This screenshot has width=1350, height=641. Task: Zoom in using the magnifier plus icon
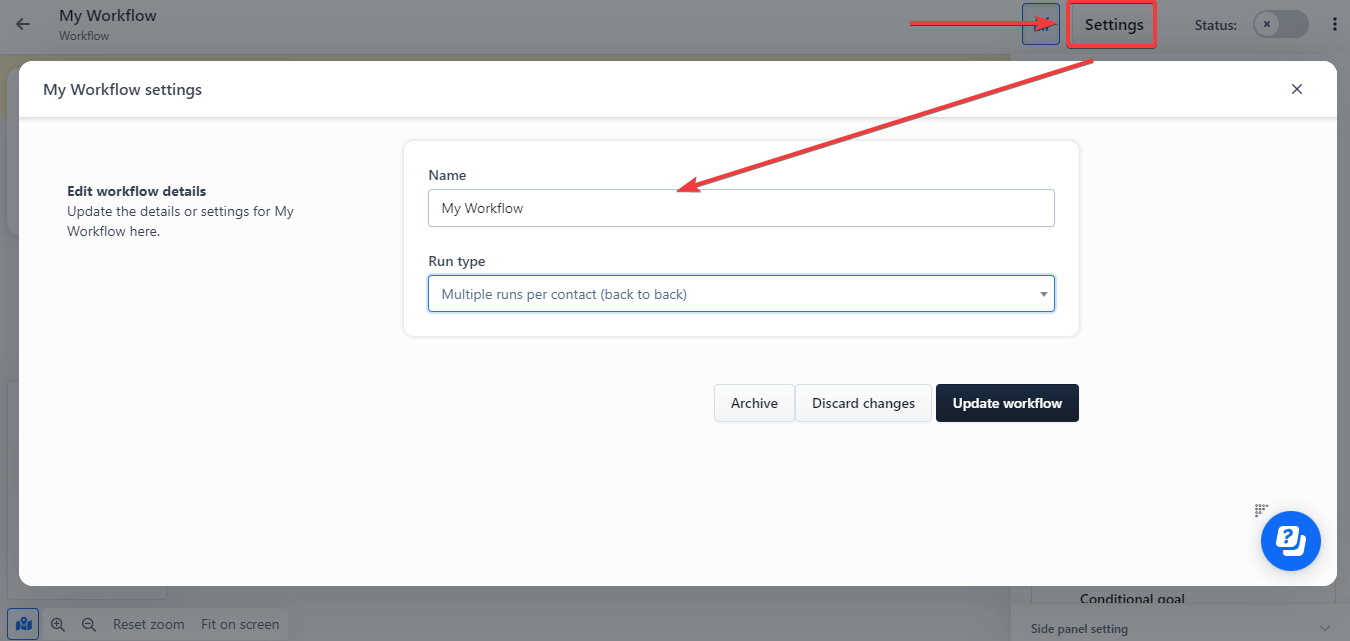pyautogui.click(x=57, y=623)
